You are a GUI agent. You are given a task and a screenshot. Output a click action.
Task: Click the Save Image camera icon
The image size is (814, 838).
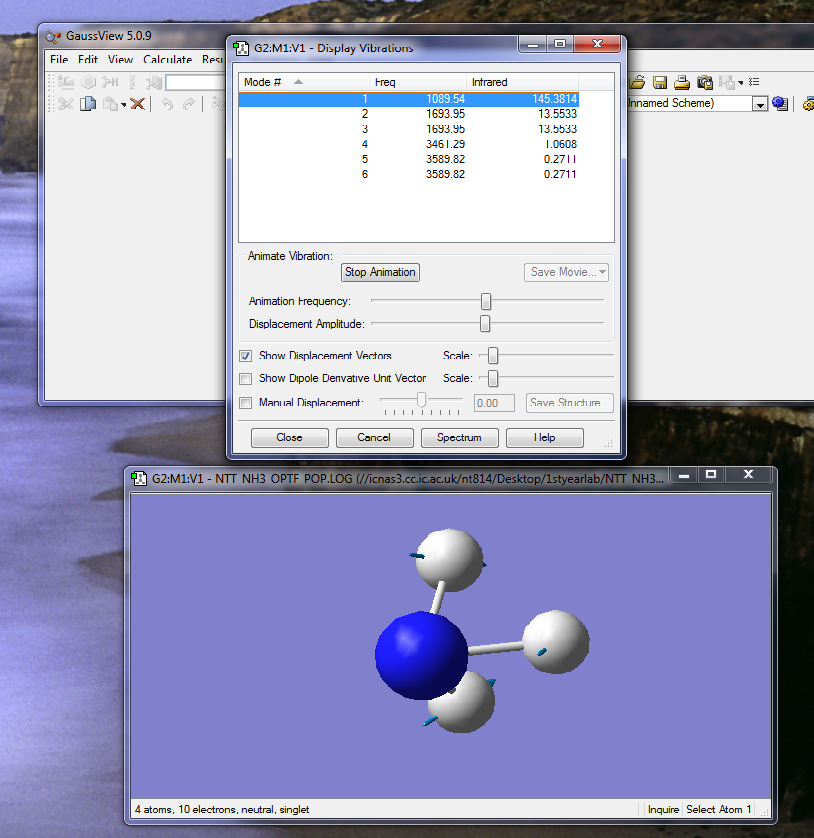[x=705, y=82]
